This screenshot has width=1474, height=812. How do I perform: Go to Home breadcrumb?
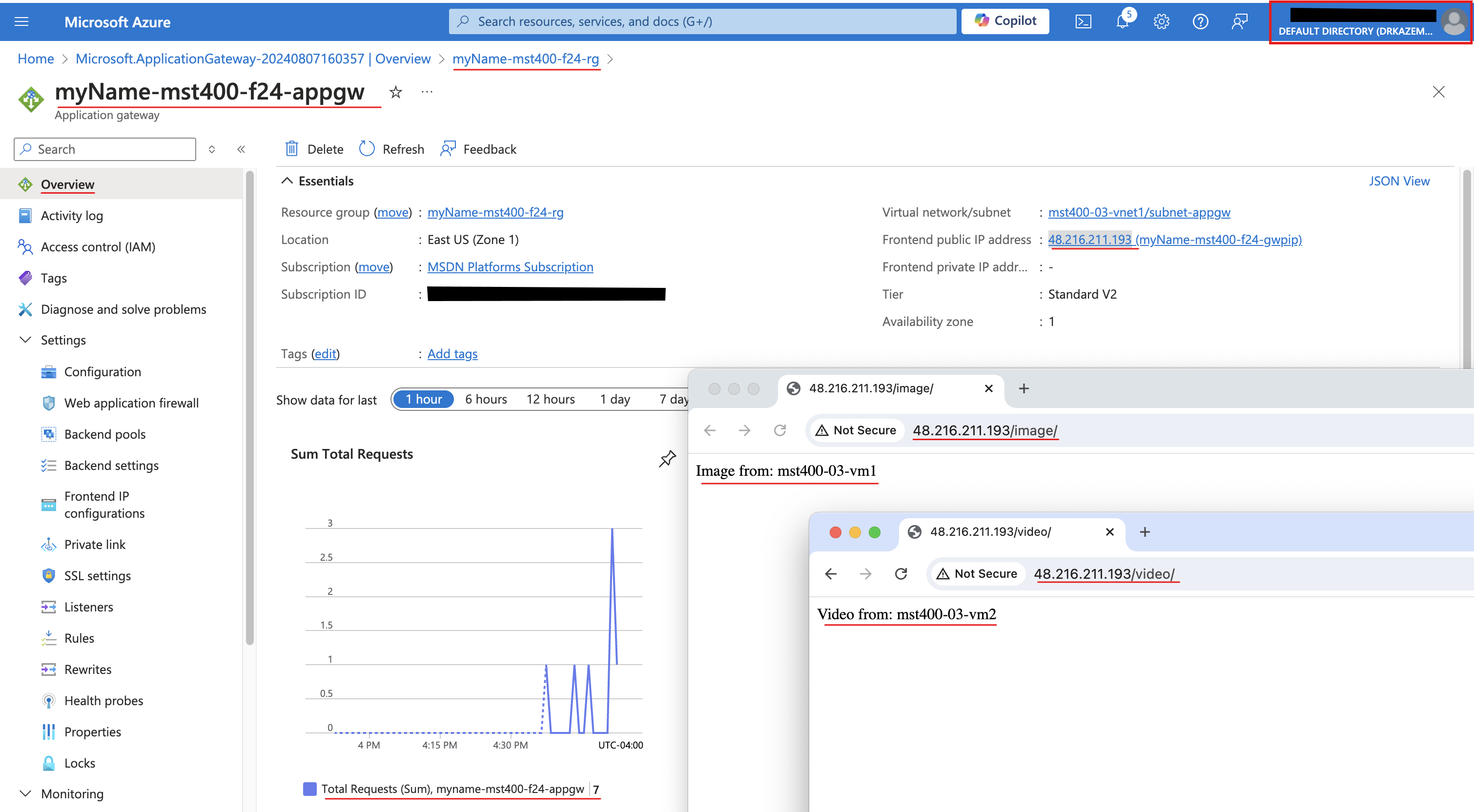tap(36, 59)
